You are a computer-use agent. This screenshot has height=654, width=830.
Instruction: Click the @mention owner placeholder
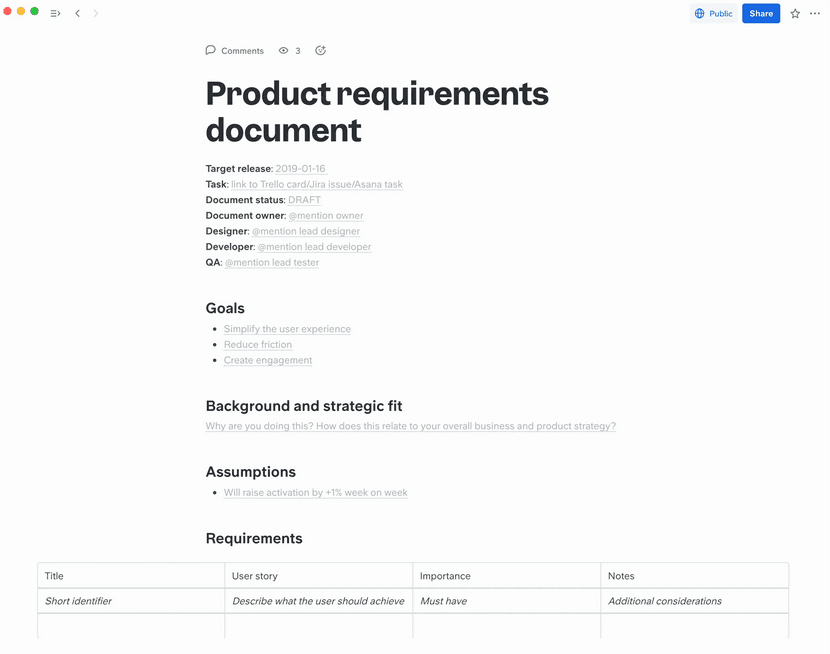pos(326,216)
